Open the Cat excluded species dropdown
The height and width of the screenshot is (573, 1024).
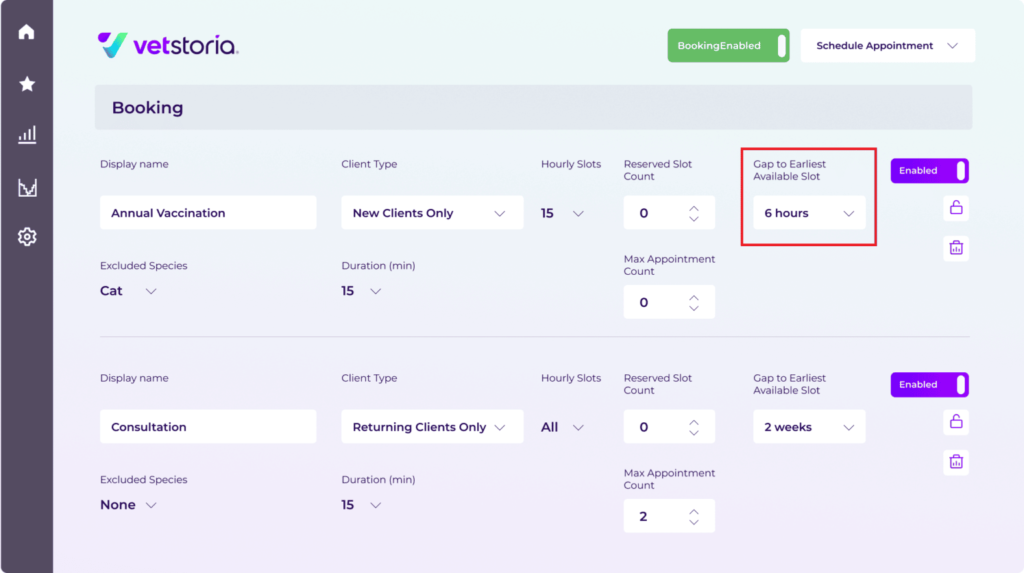click(129, 291)
